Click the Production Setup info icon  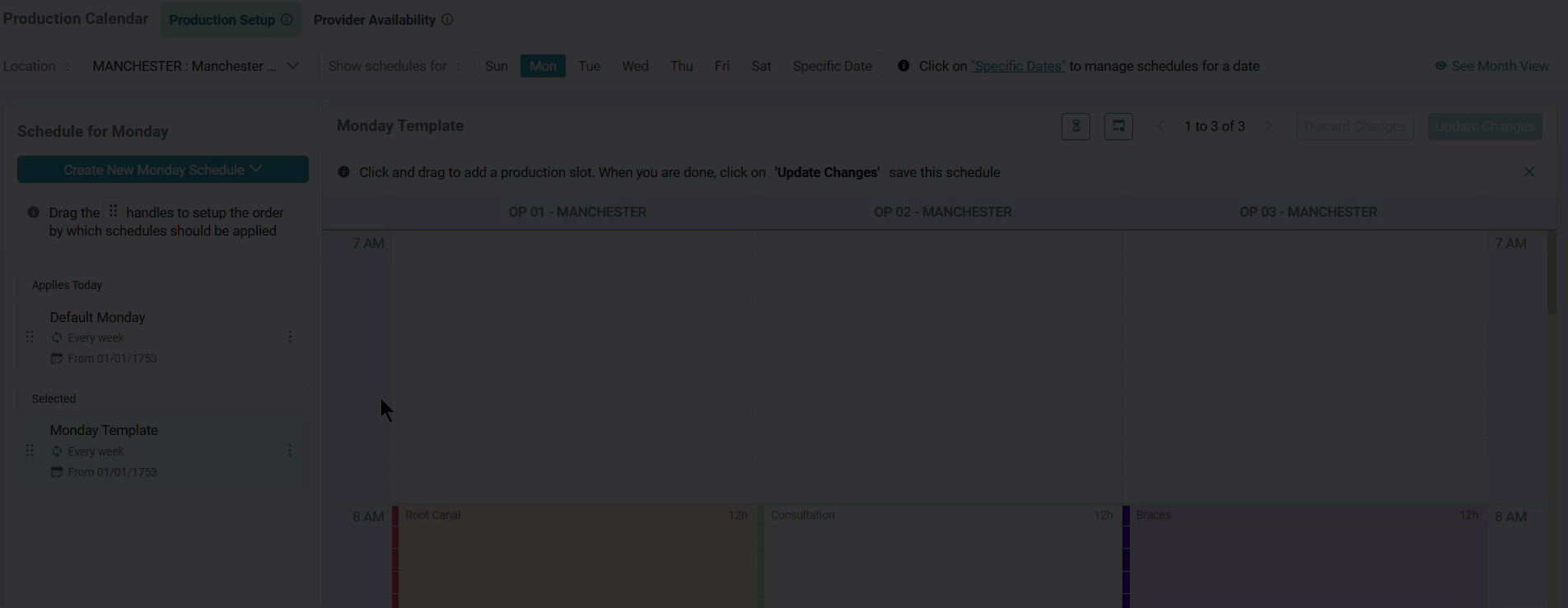tap(287, 20)
